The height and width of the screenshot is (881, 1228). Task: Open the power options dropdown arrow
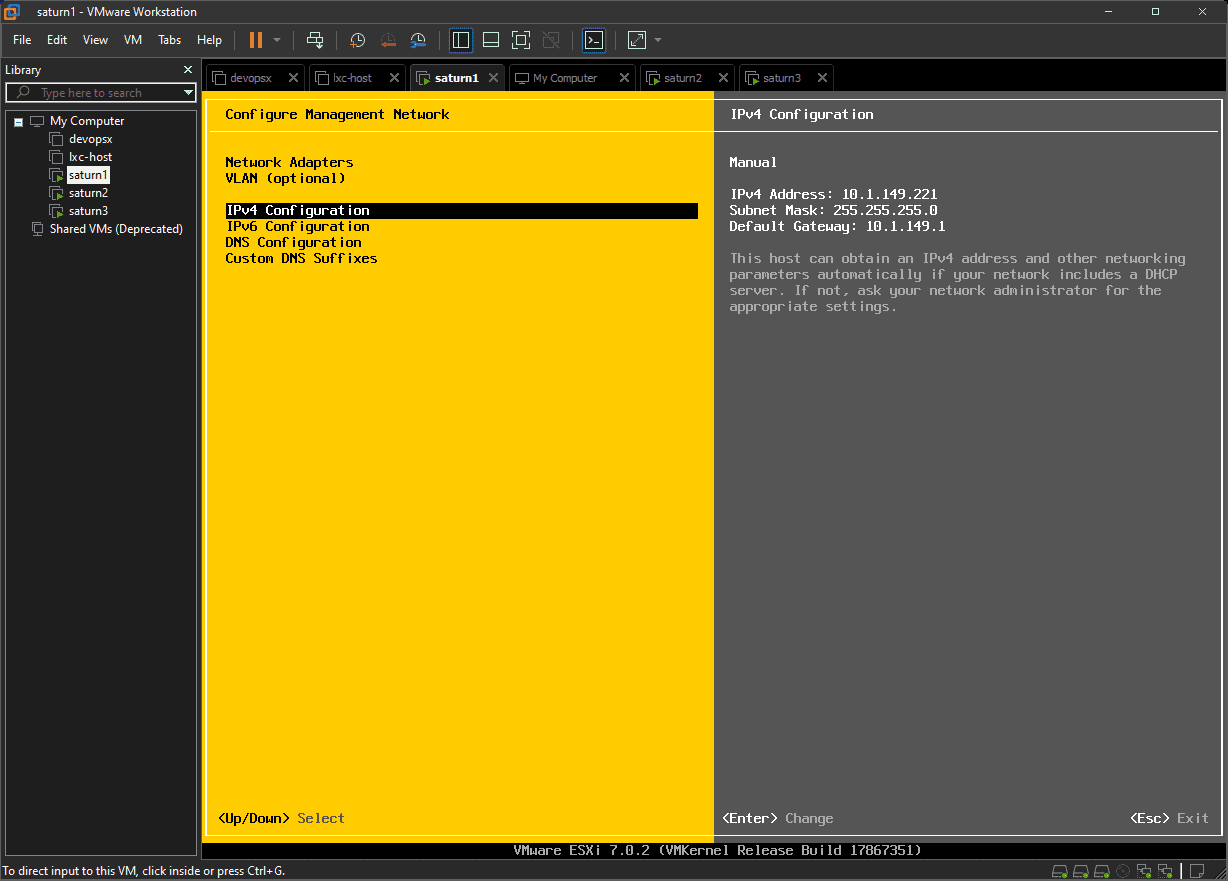pyautogui.click(x=277, y=40)
